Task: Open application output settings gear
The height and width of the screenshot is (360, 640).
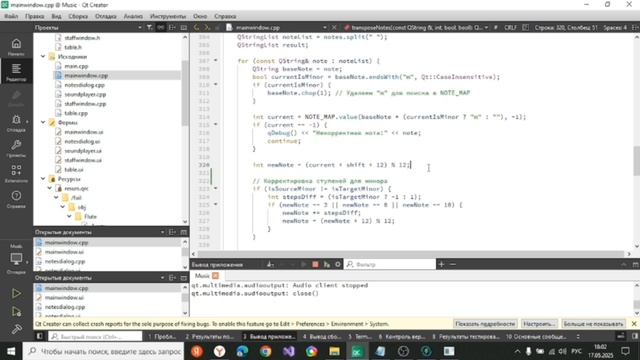Action: pyautogui.click(x=338, y=264)
